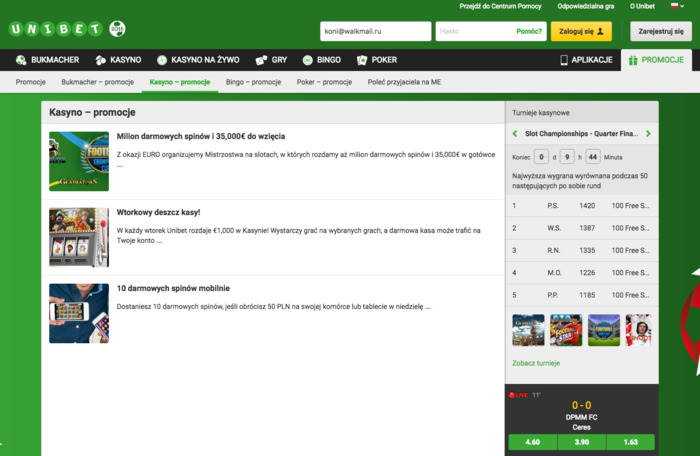Click the 10 darmowych spinów mobilnie title
The height and width of the screenshot is (456, 700).
[173, 288]
